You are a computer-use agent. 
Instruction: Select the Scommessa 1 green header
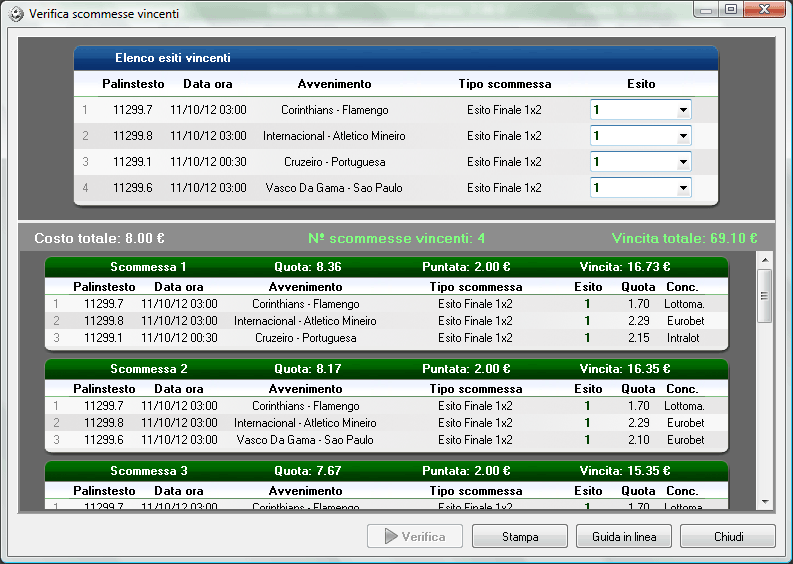pos(386,267)
